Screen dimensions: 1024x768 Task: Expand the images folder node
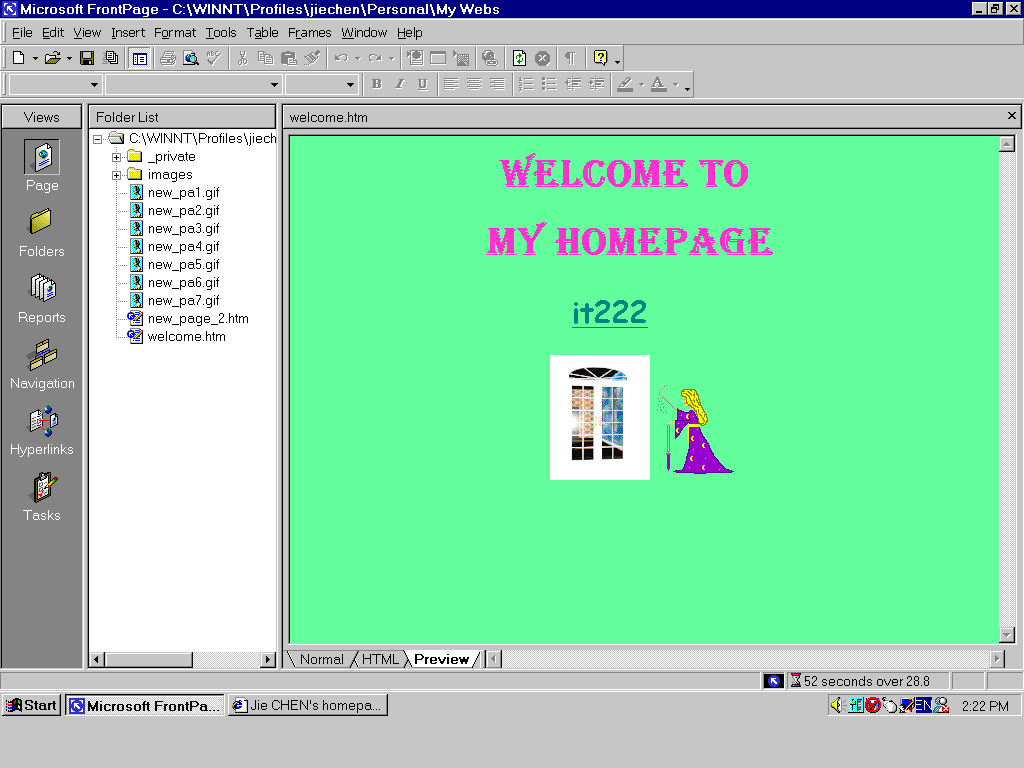pos(117,175)
